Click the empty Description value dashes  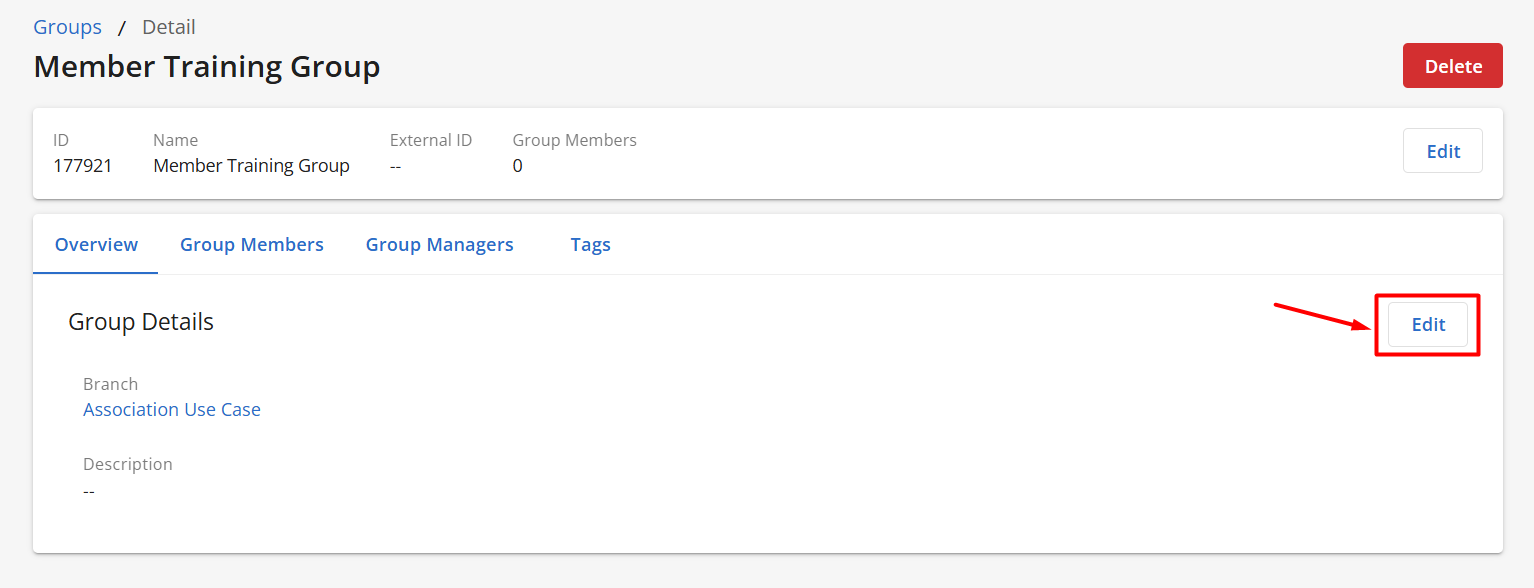point(89,491)
